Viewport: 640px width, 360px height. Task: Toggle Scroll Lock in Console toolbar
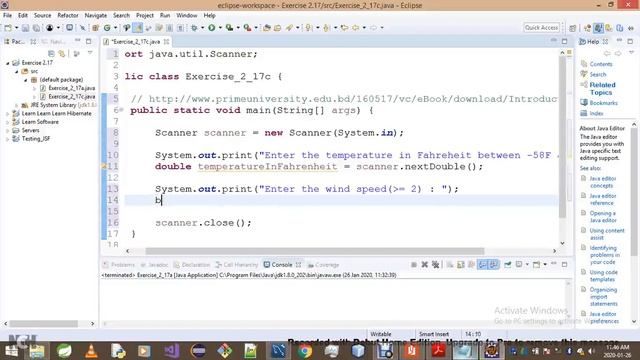[x=461, y=265]
